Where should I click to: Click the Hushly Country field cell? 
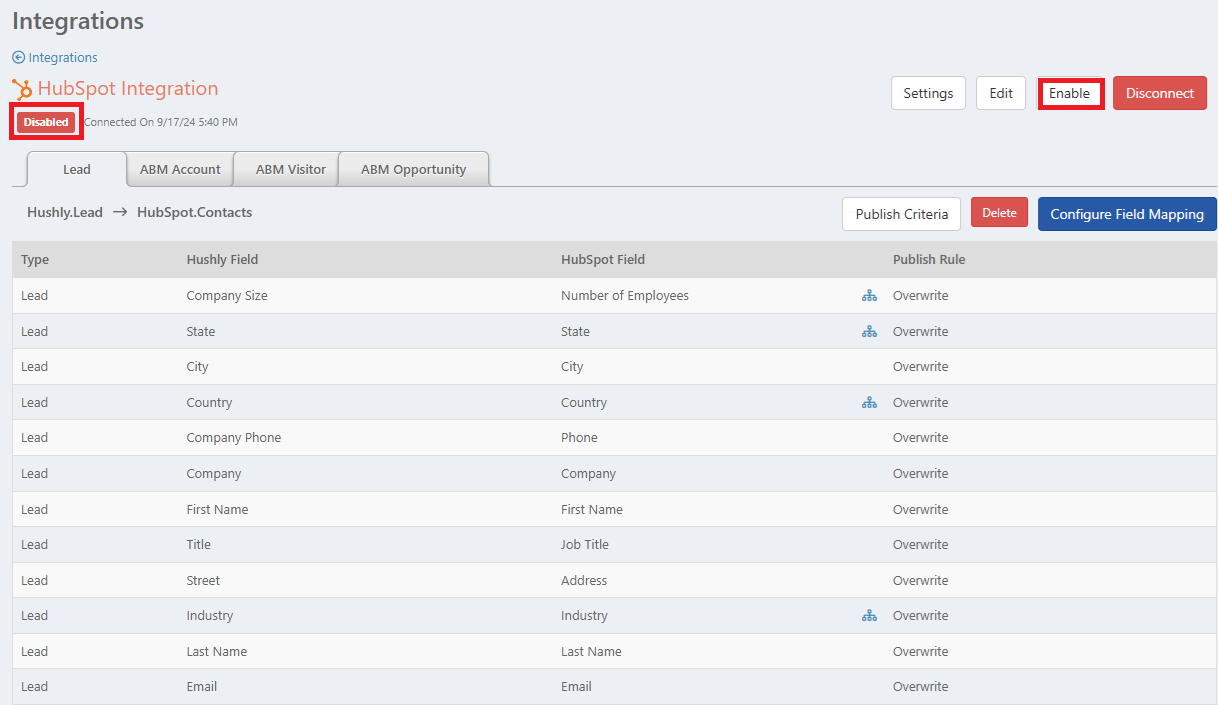click(209, 402)
